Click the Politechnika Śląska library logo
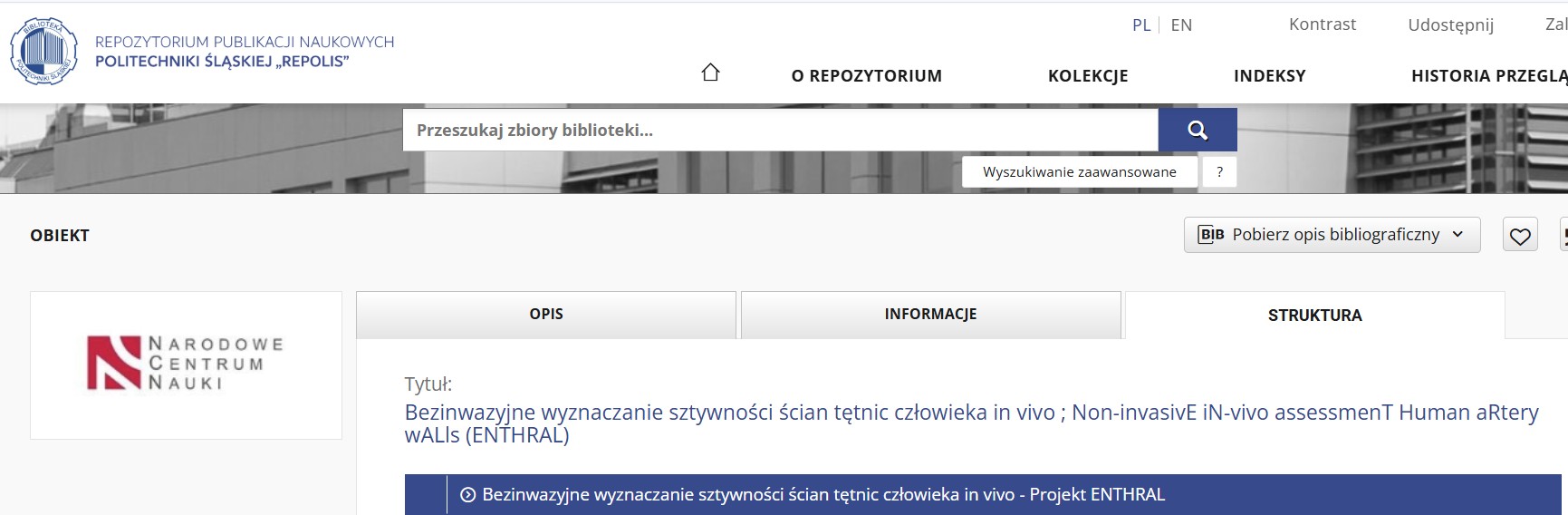The image size is (1568, 515). click(43, 52)
